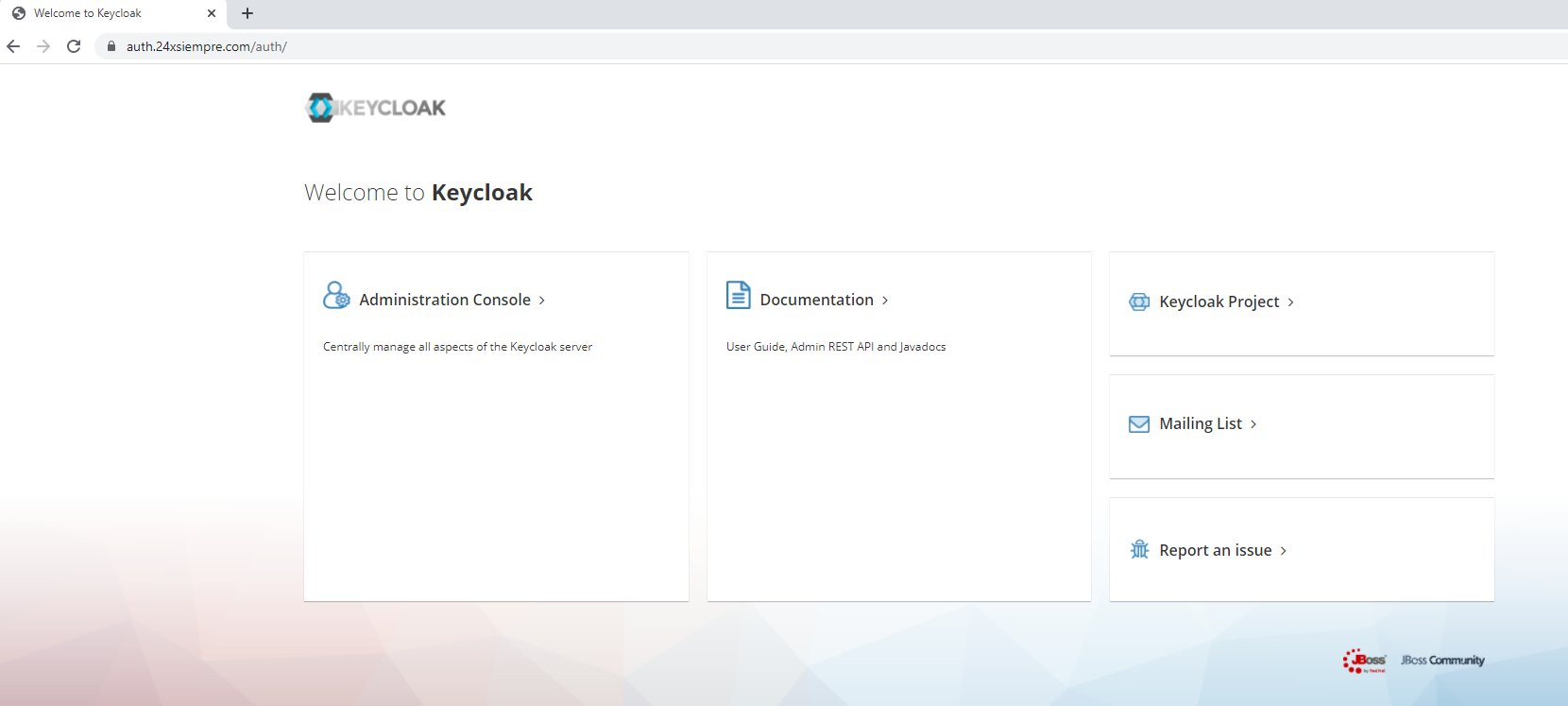Go back using the browser back arrow
Image resolution: width=1568 pixels, height=706 pixels.
[x=13, y=46]
